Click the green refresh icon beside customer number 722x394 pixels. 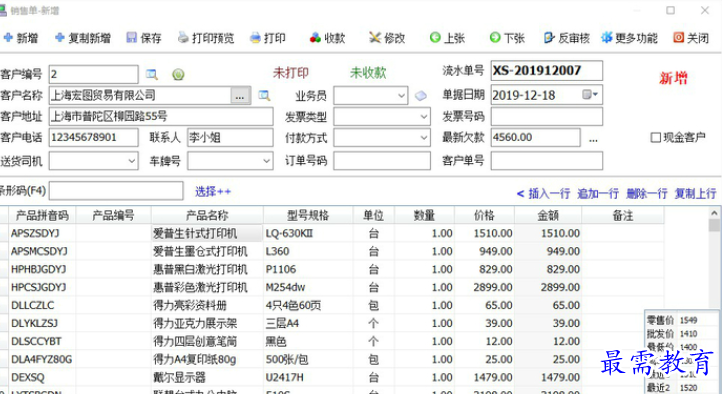(x=178, y=74)
